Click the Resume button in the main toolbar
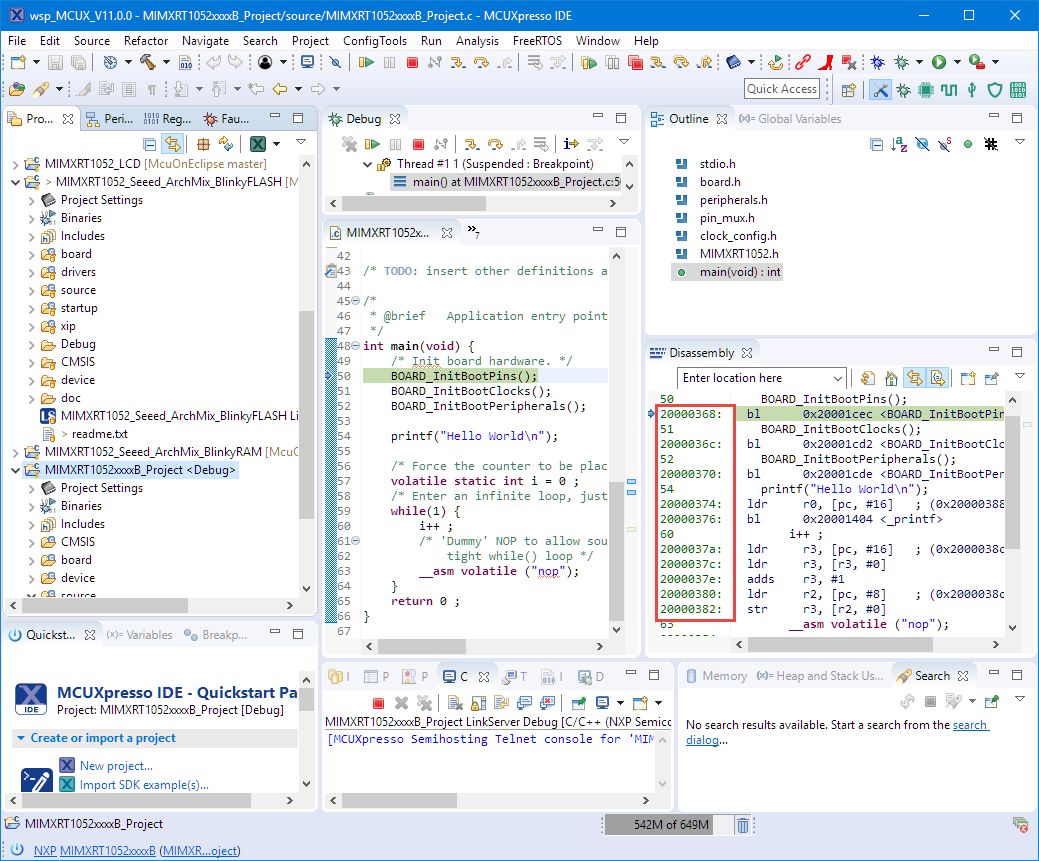Image resolution: width=1039 pixels, height=861 pixels. click(x=367, y=62)
